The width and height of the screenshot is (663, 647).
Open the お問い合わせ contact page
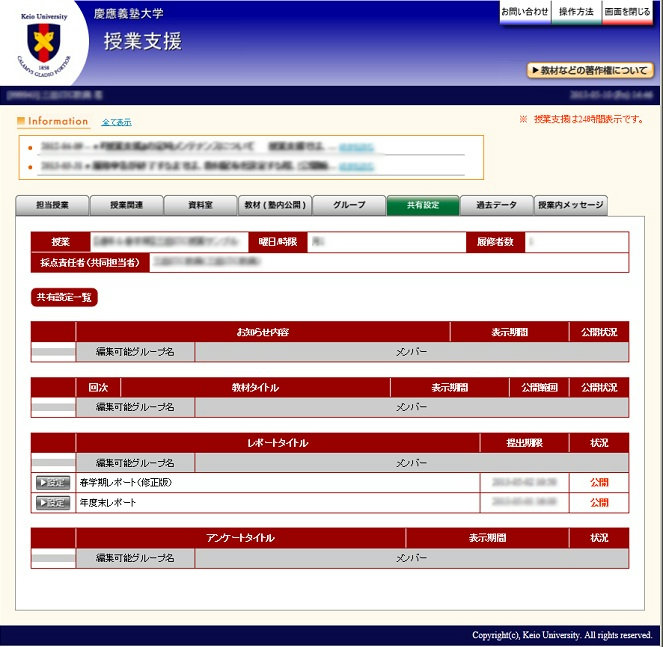point(525,12)
